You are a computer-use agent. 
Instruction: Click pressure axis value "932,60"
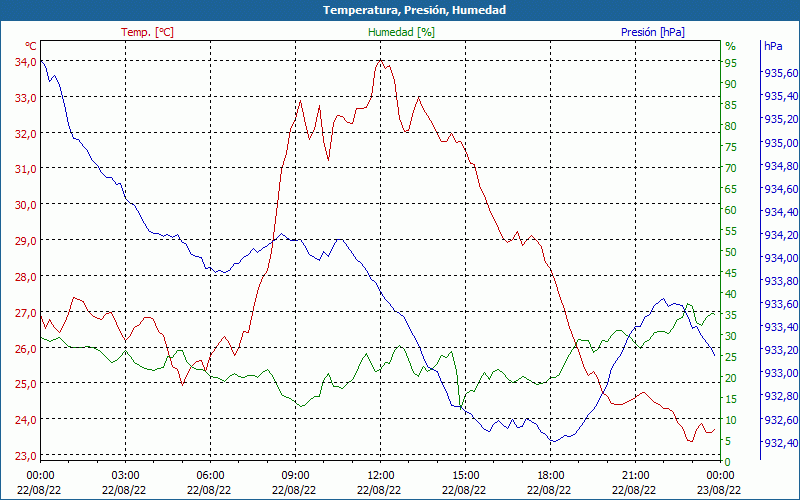click(x=781, y=419)
